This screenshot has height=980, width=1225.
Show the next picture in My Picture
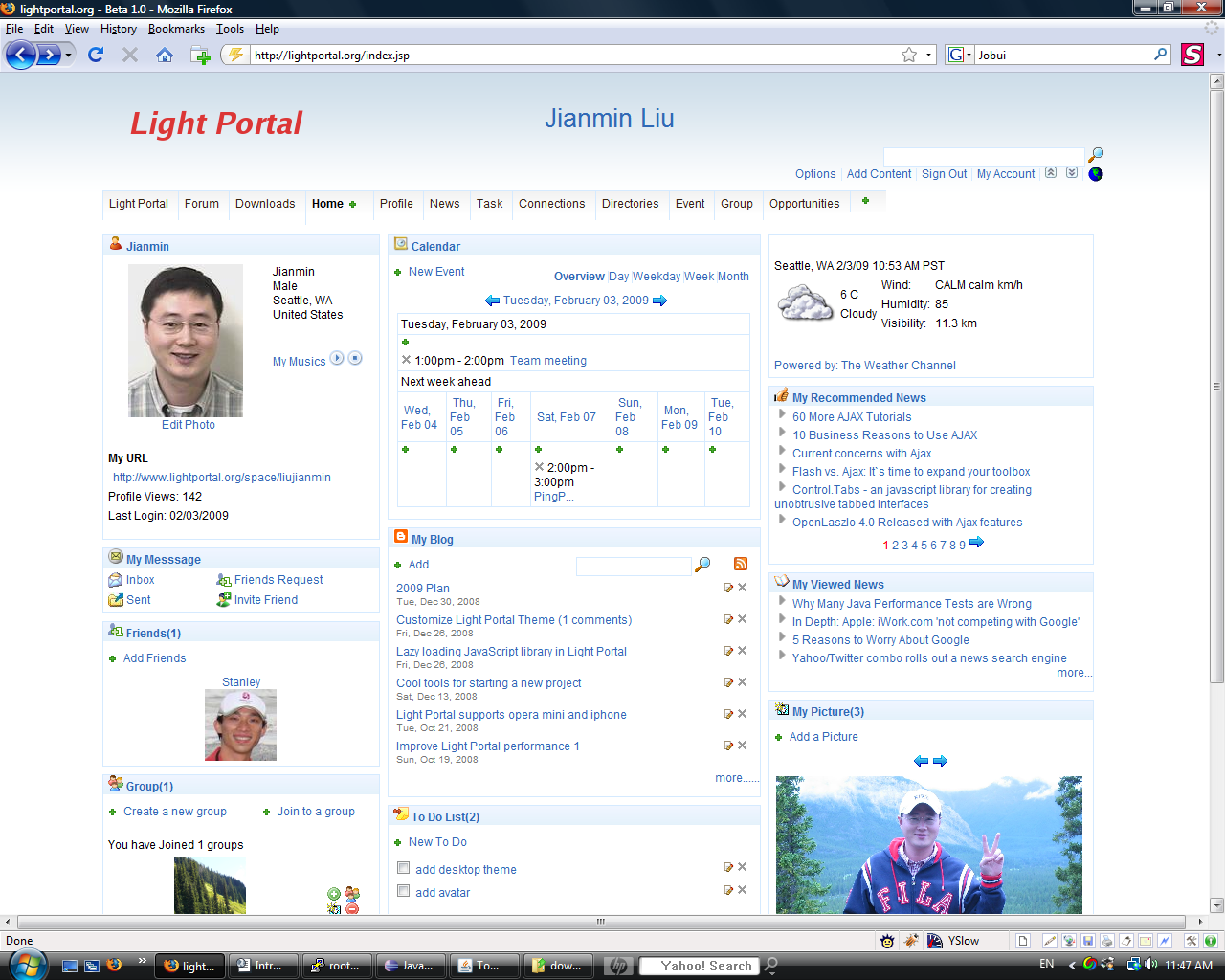tap(940, 761)
